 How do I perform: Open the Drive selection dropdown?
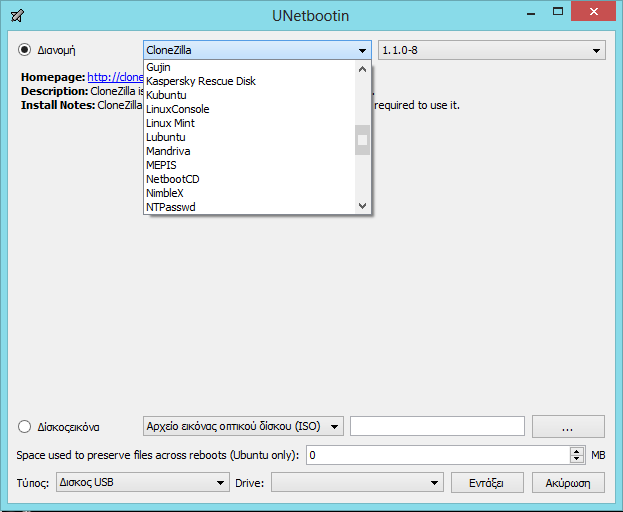click(x=357, y=482)
